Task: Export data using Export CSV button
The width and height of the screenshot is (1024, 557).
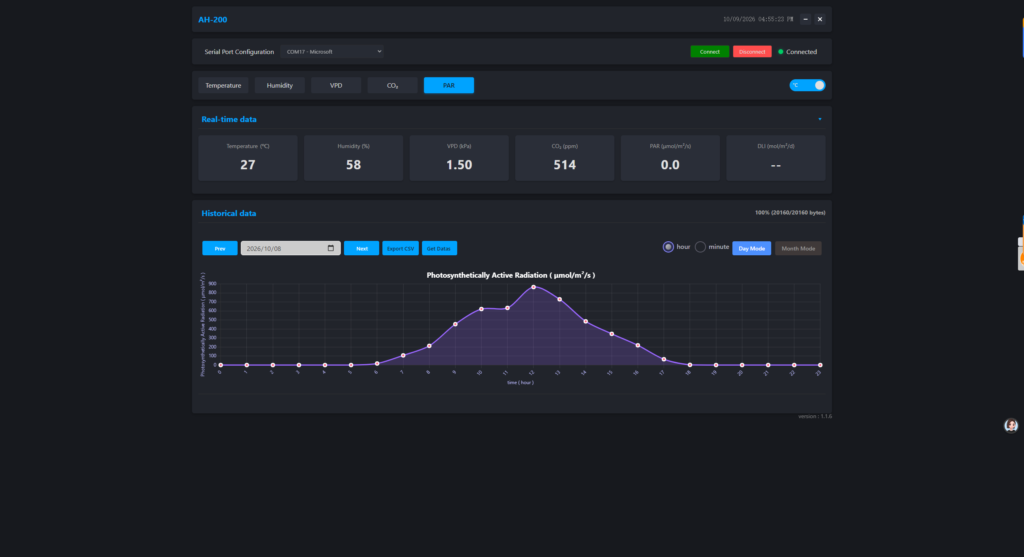Action: click(400, 248)
